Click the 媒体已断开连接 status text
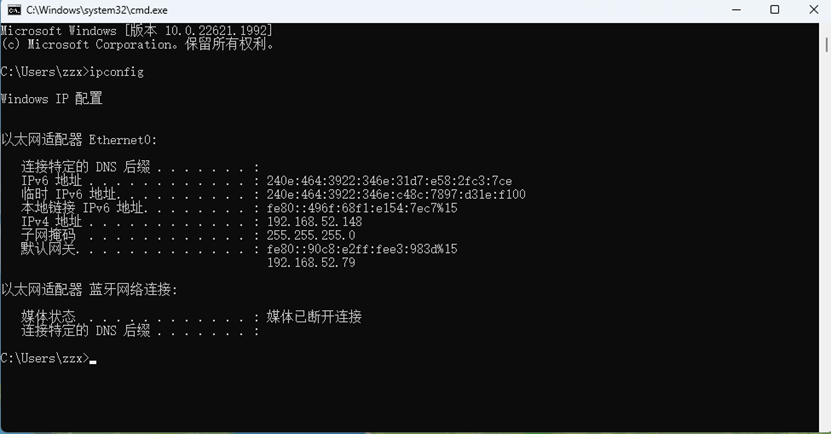The height and width of the screenshot is (434, 831). tap(314, 317)
